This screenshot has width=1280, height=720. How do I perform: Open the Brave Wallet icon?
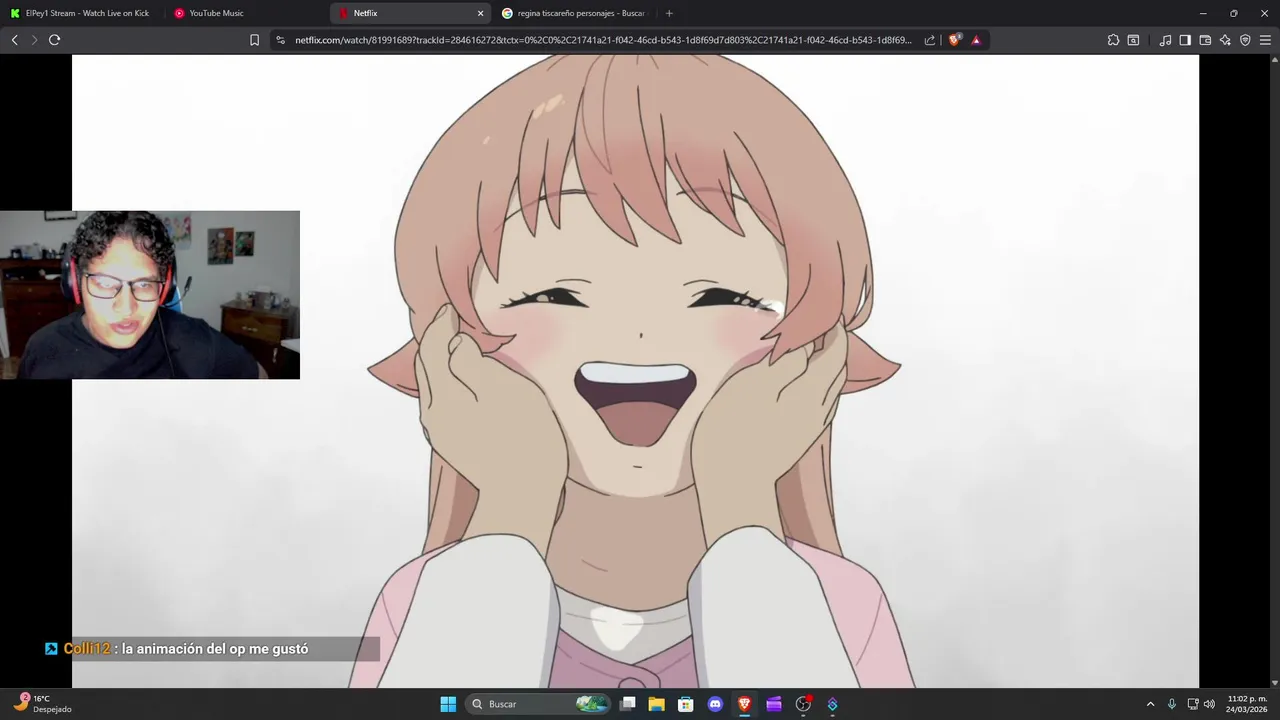click(1205, 40)
